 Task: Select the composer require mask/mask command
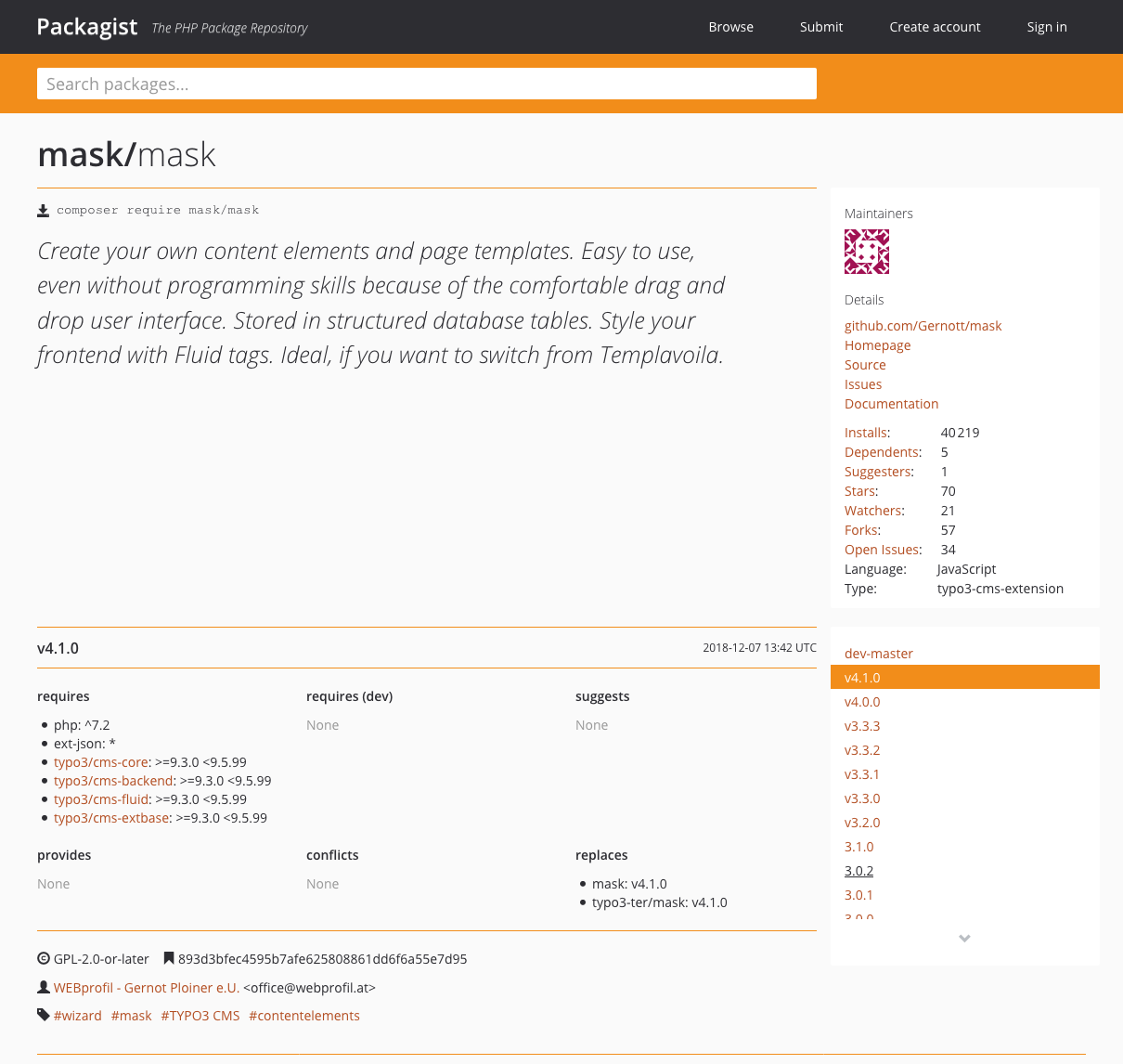(x=158, y=211)
